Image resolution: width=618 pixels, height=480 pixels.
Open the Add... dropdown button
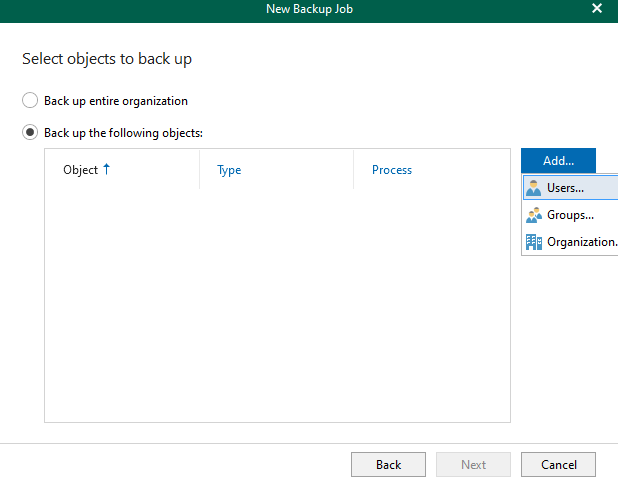[558, 160]
